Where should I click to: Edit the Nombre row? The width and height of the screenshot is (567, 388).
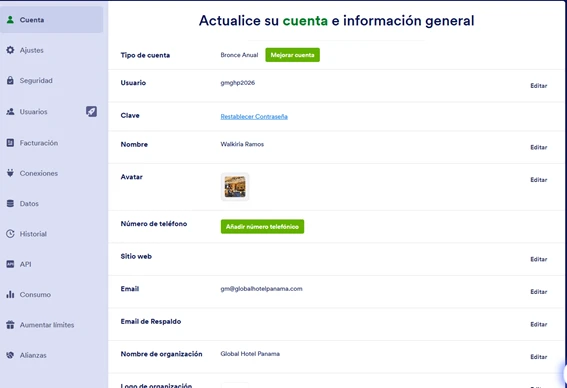tap(538, 147)
